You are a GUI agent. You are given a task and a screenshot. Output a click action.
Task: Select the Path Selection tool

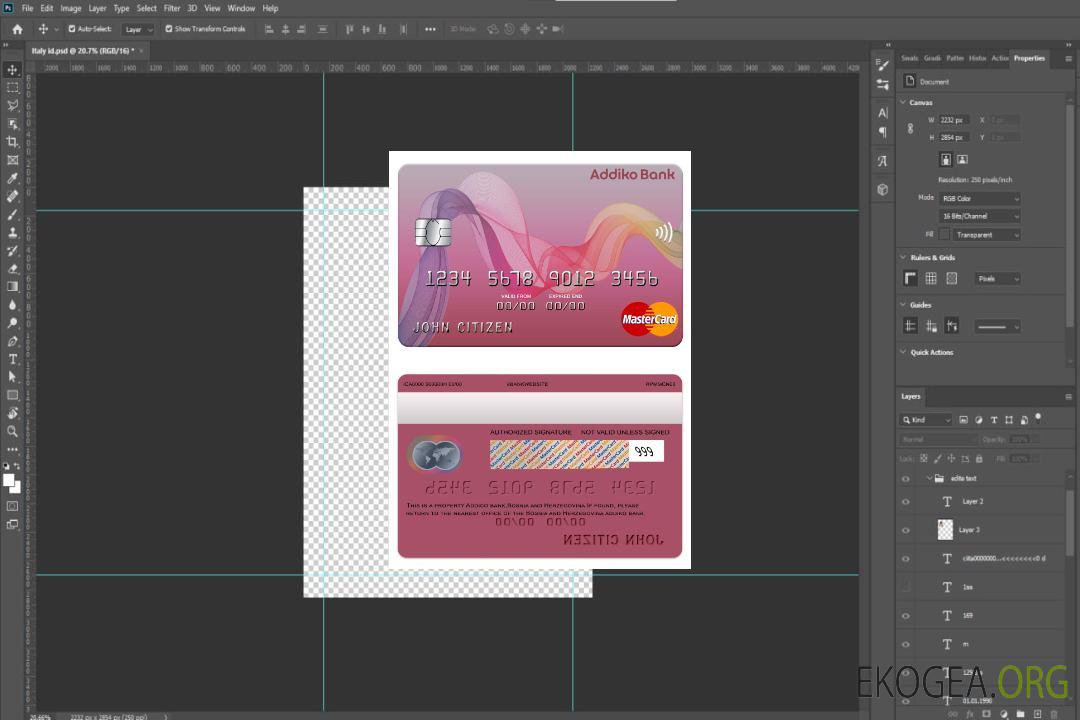pyautogui.click(x=12, y=377)
